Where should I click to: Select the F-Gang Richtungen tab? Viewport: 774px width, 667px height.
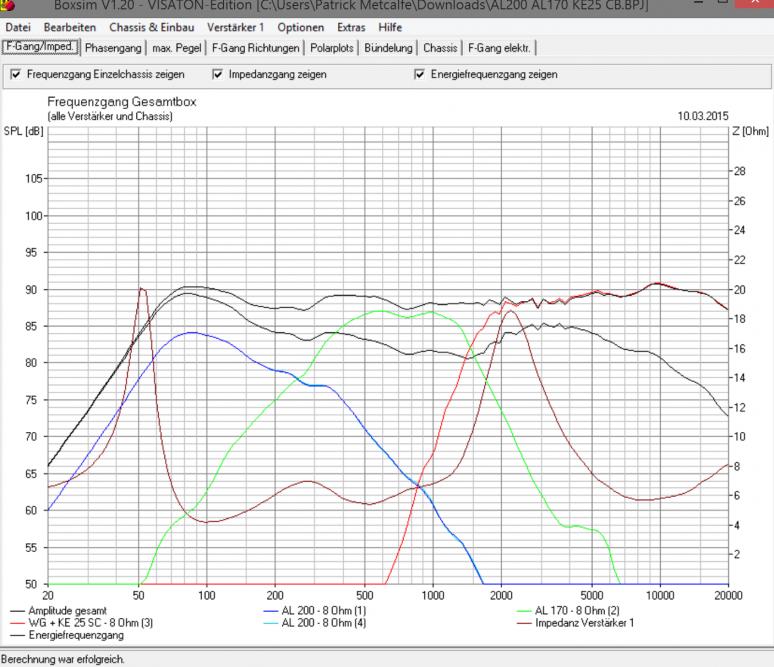(254, 47)
